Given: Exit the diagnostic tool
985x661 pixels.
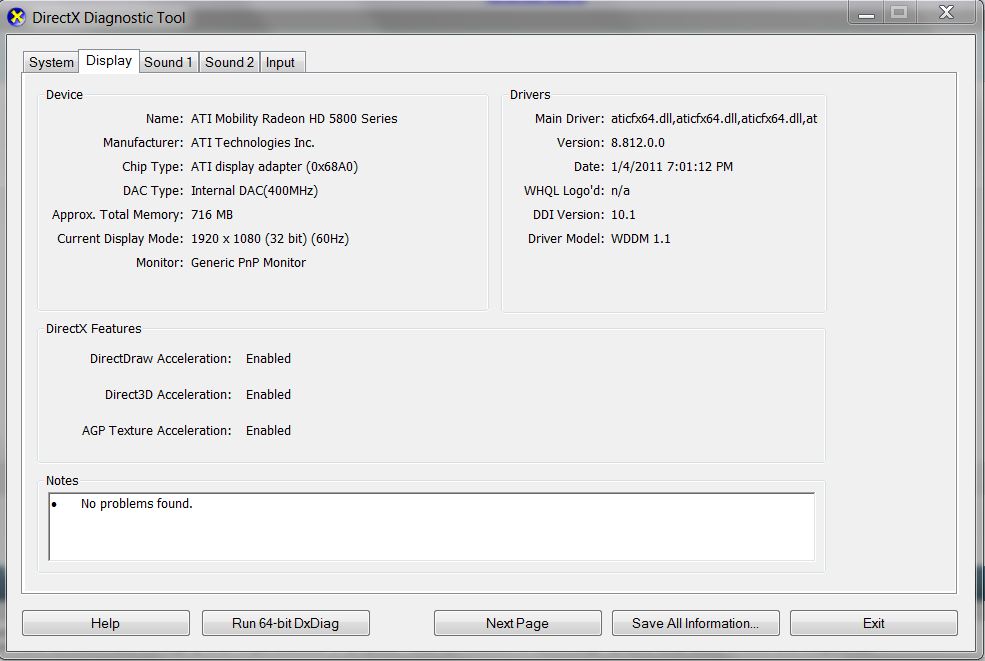Looking at the screenshot, I should pyautogui.click(x=874, y=623).
